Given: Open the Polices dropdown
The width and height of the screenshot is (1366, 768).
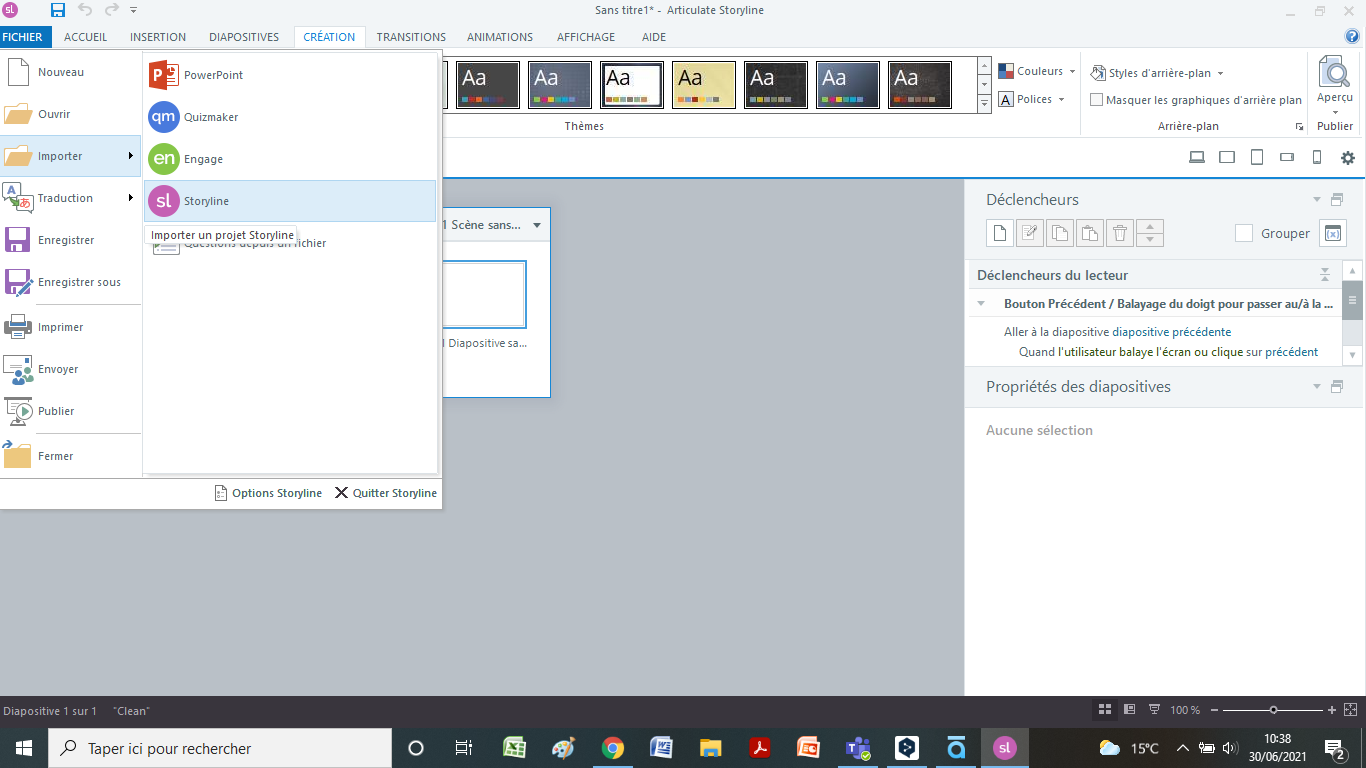Looking at the screenshot, I should (1031, 100).
